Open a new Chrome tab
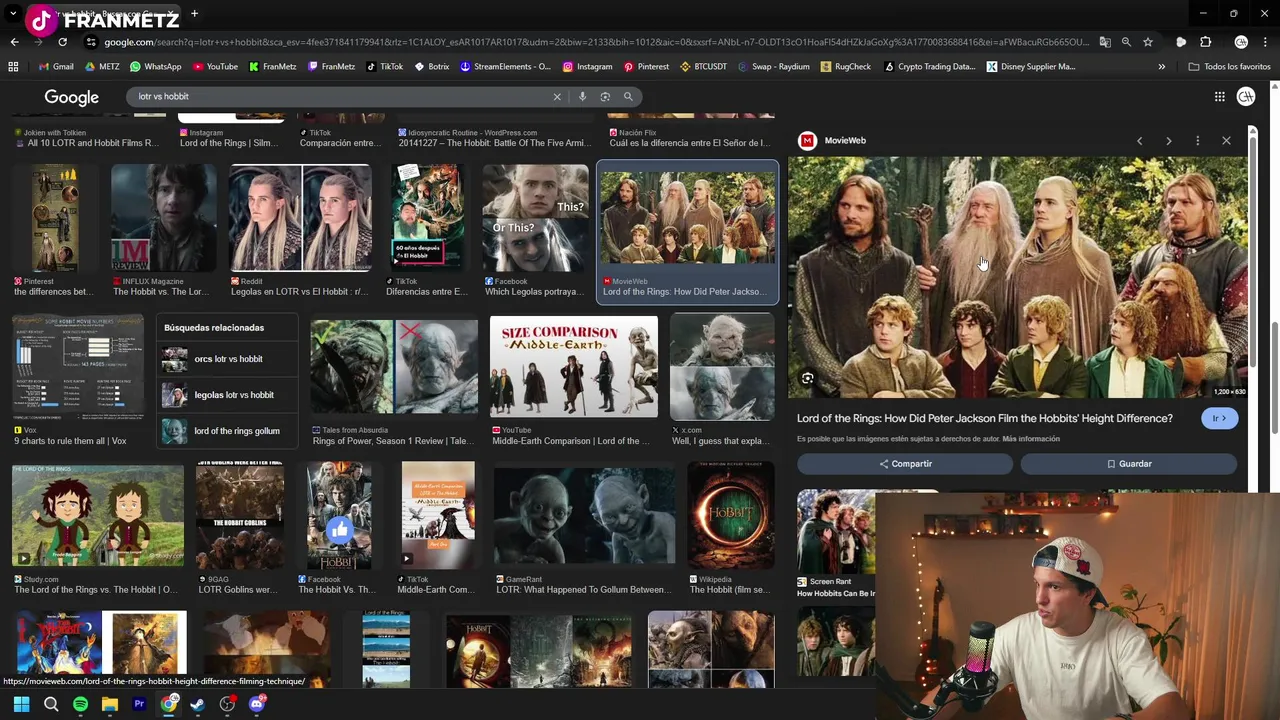 (194, 14)
